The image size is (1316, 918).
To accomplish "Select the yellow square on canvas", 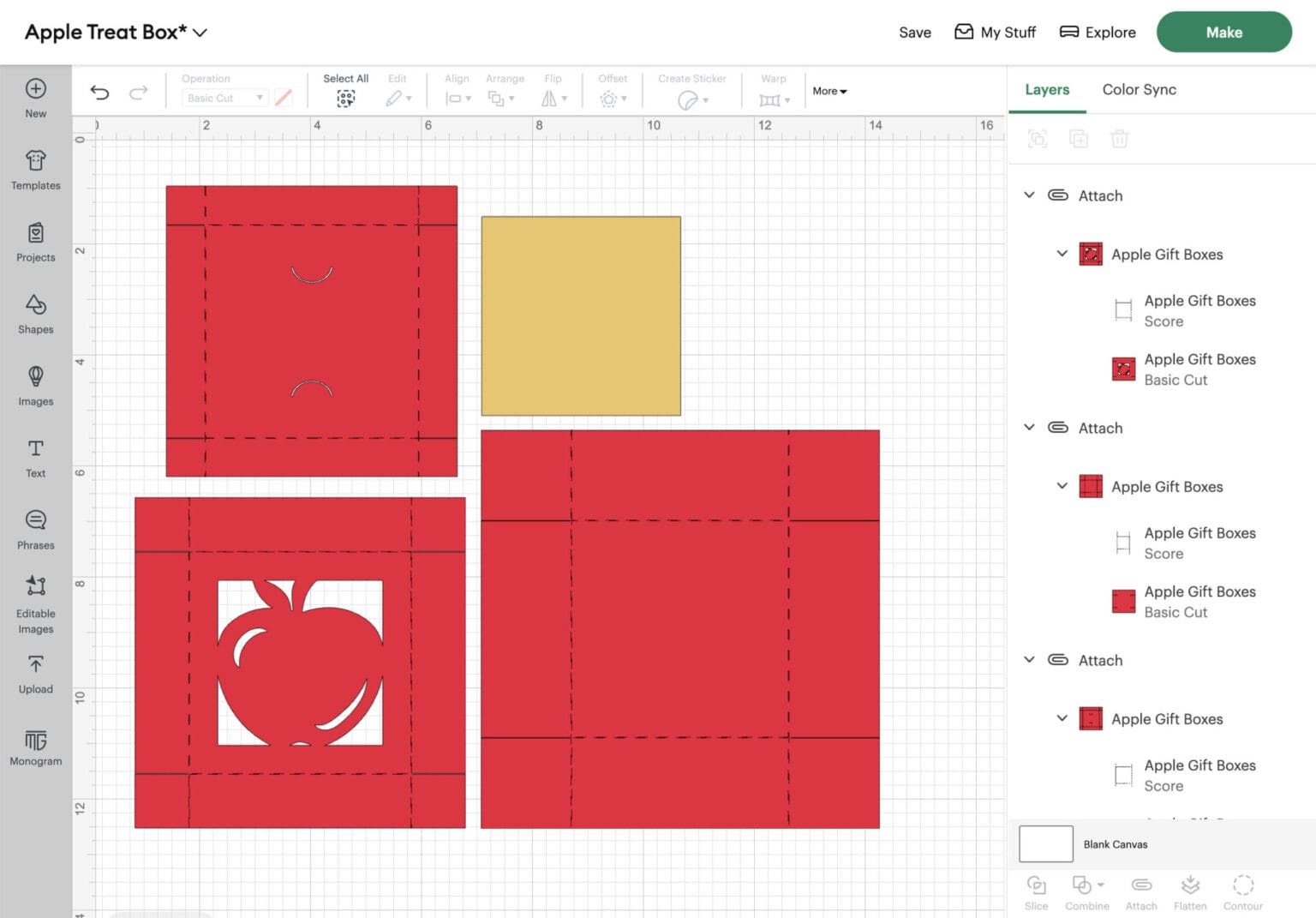I will [581, 316].
